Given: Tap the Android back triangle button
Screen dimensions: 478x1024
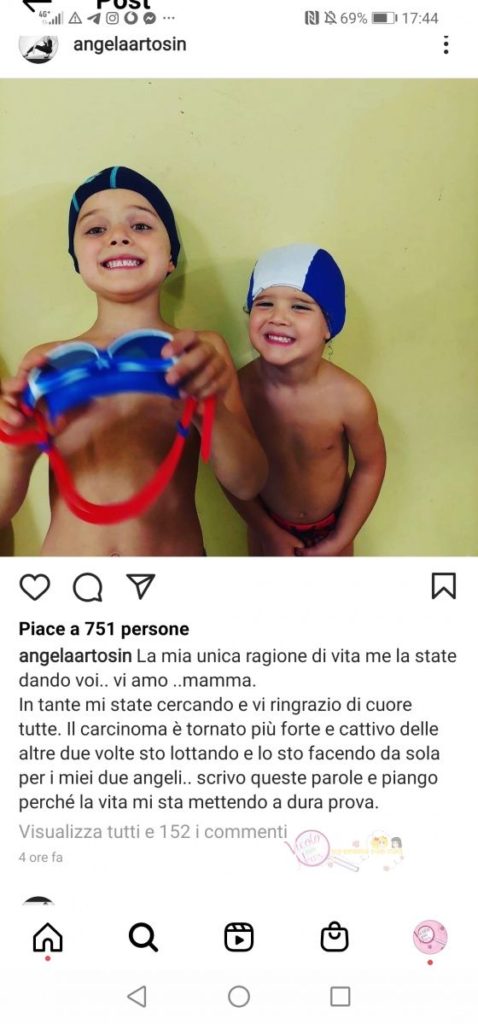Looking at the screenshot, I should [x=136, y=996].
